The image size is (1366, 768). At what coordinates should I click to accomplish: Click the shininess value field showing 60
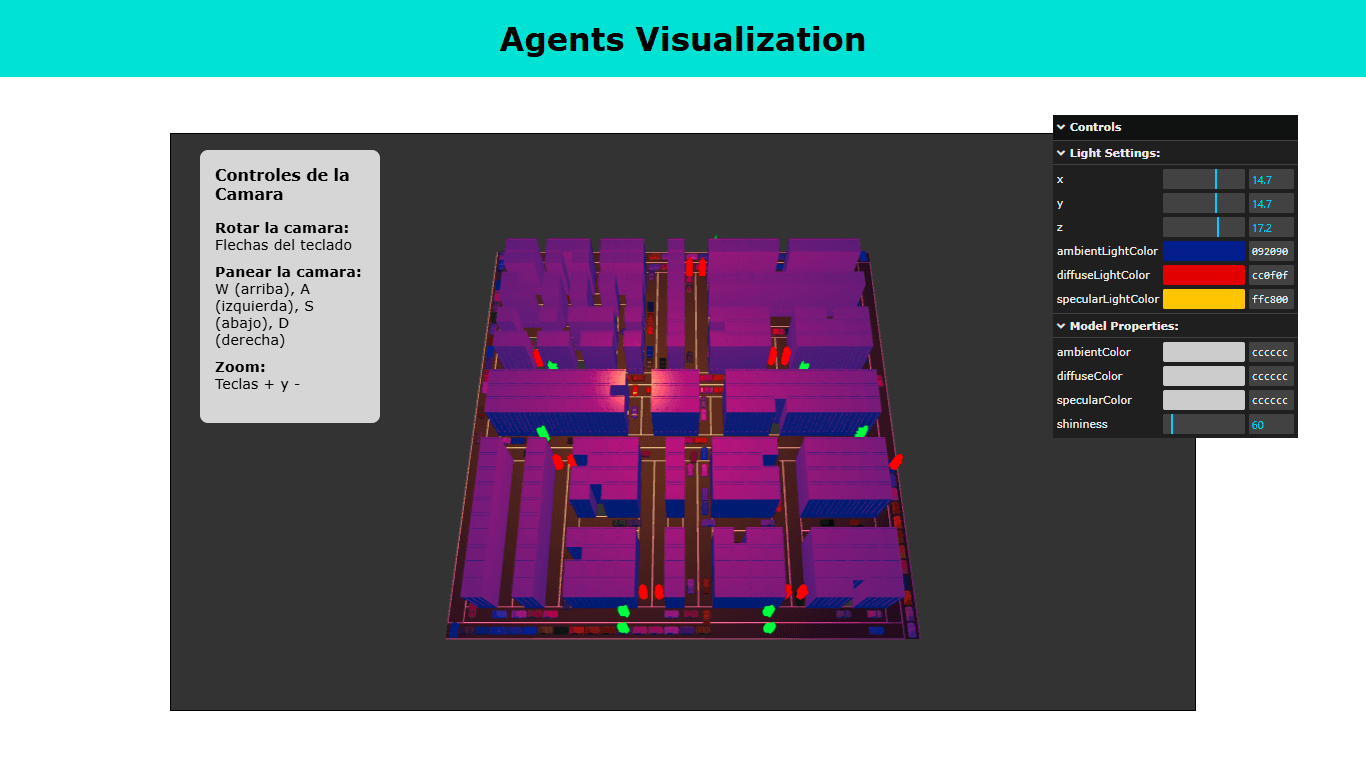1271,425
